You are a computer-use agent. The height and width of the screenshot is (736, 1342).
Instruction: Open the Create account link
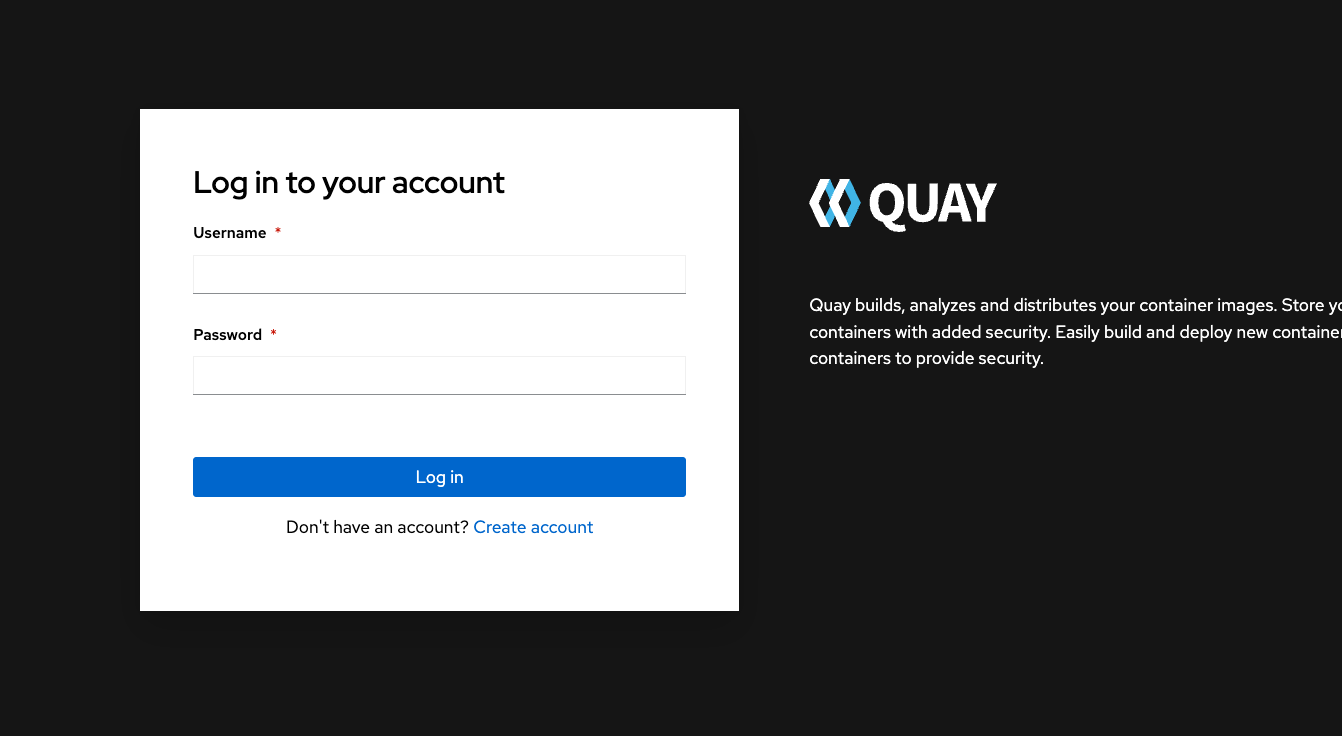click(x=533, y=527)
